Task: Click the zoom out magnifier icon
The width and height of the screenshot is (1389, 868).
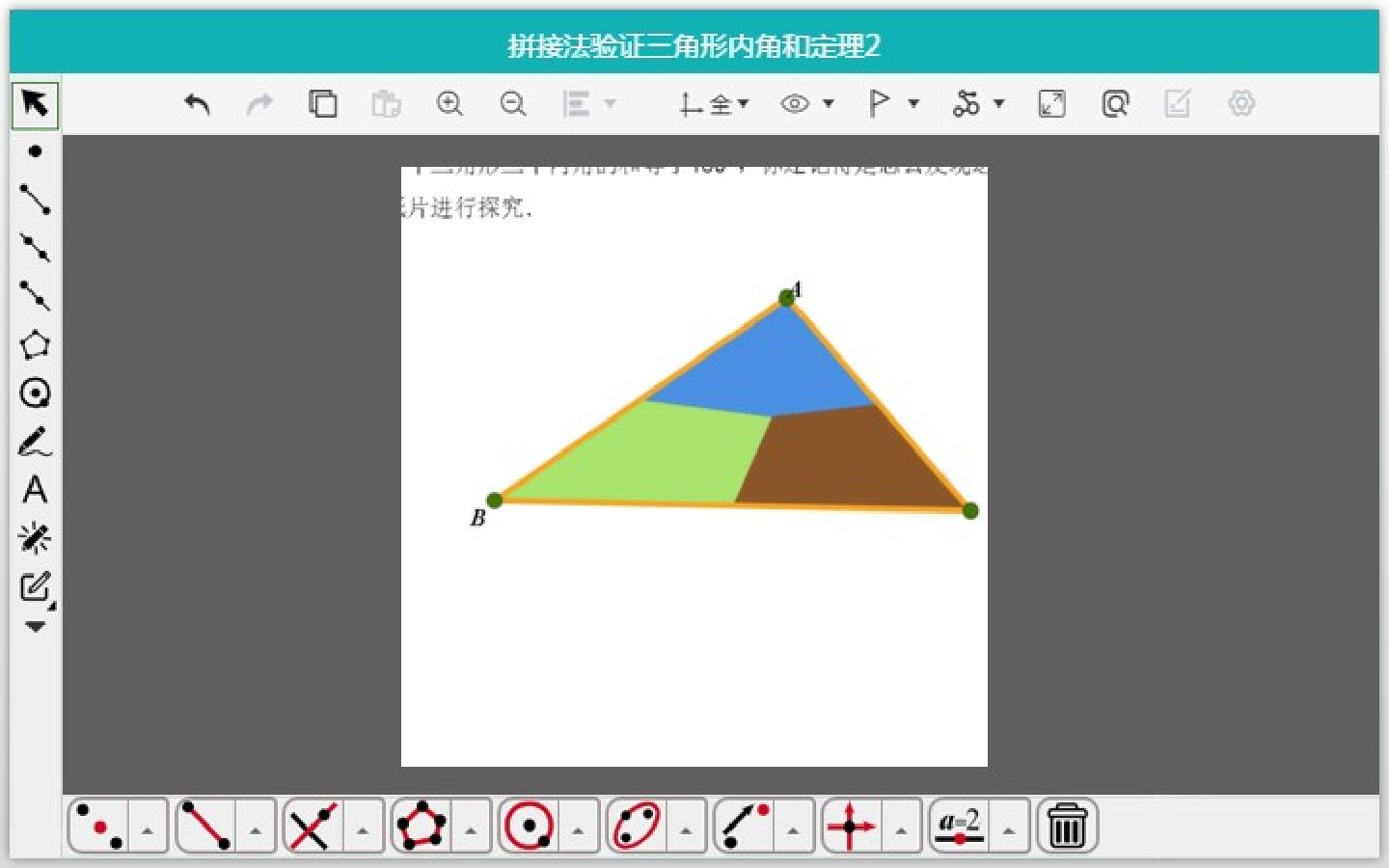Action: click(x=513, y=103)
